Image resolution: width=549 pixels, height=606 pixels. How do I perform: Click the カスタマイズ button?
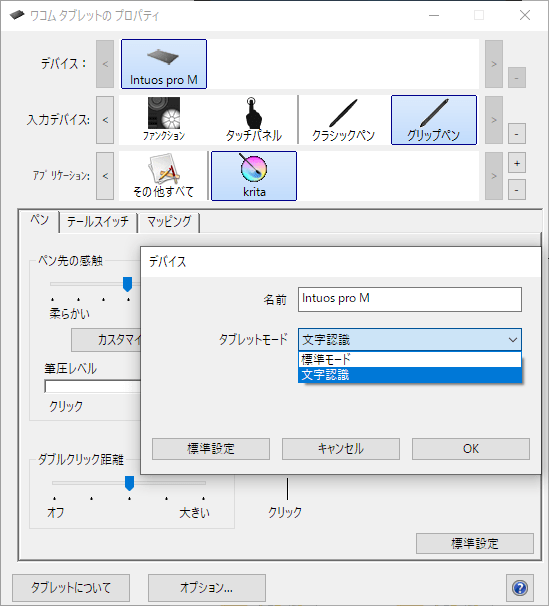click(106, 340)
